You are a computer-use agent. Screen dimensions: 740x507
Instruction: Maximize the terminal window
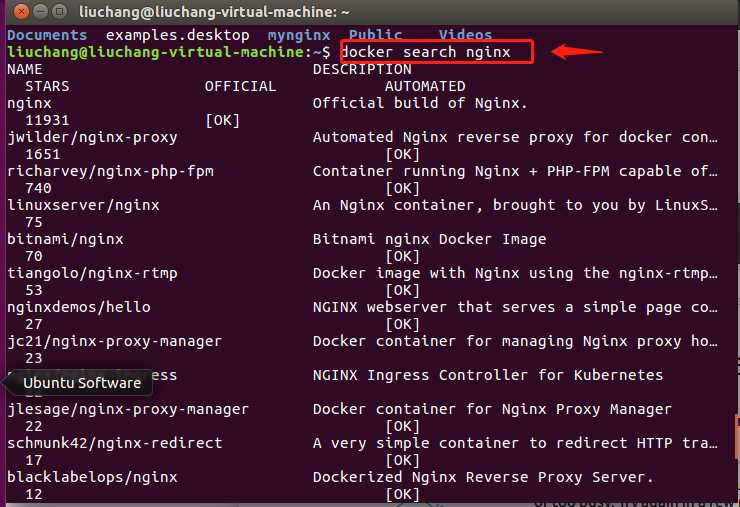(x=59, y=11)
